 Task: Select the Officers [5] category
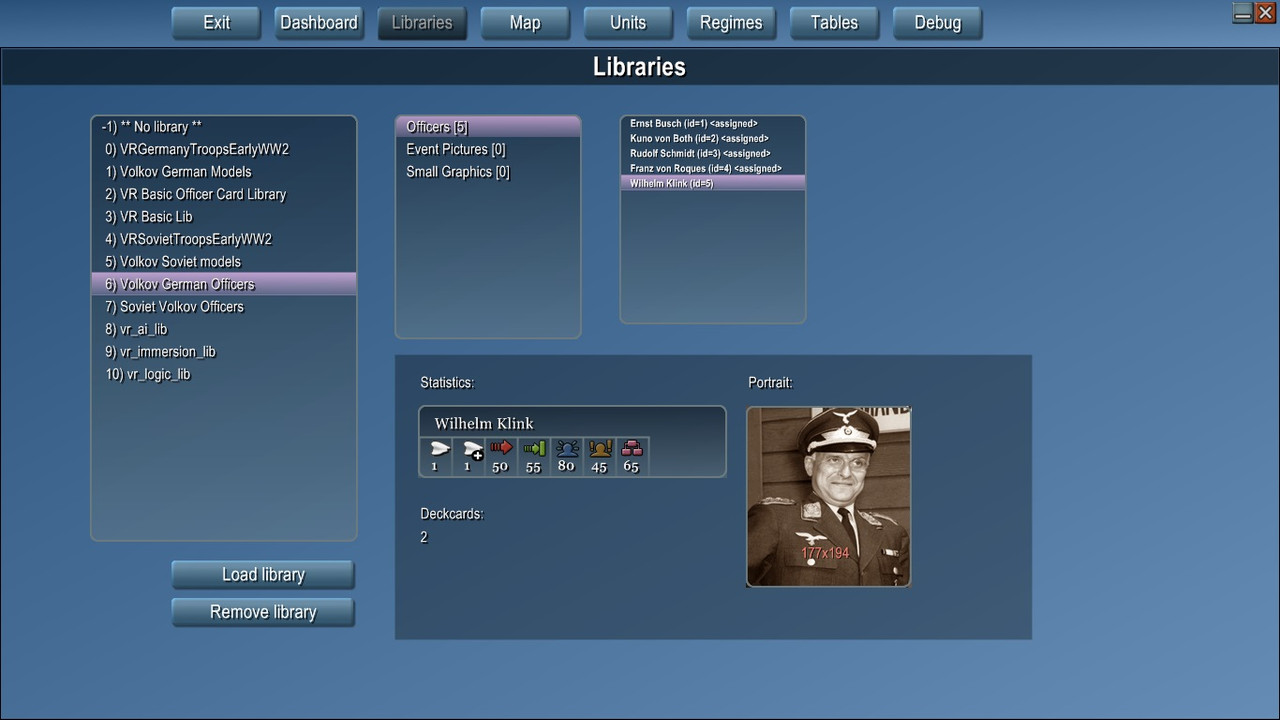[488, 127]
